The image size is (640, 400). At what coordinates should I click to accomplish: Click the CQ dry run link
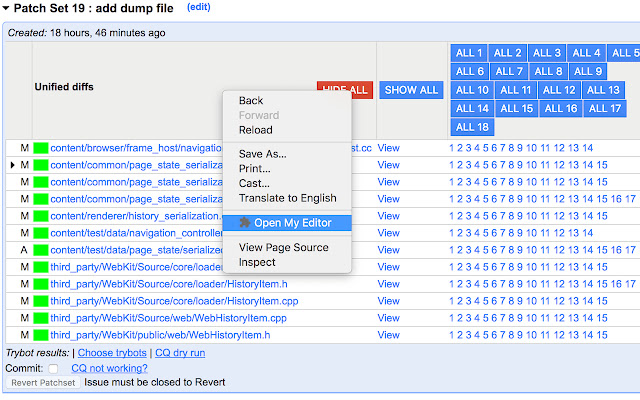tap(179, 353)
